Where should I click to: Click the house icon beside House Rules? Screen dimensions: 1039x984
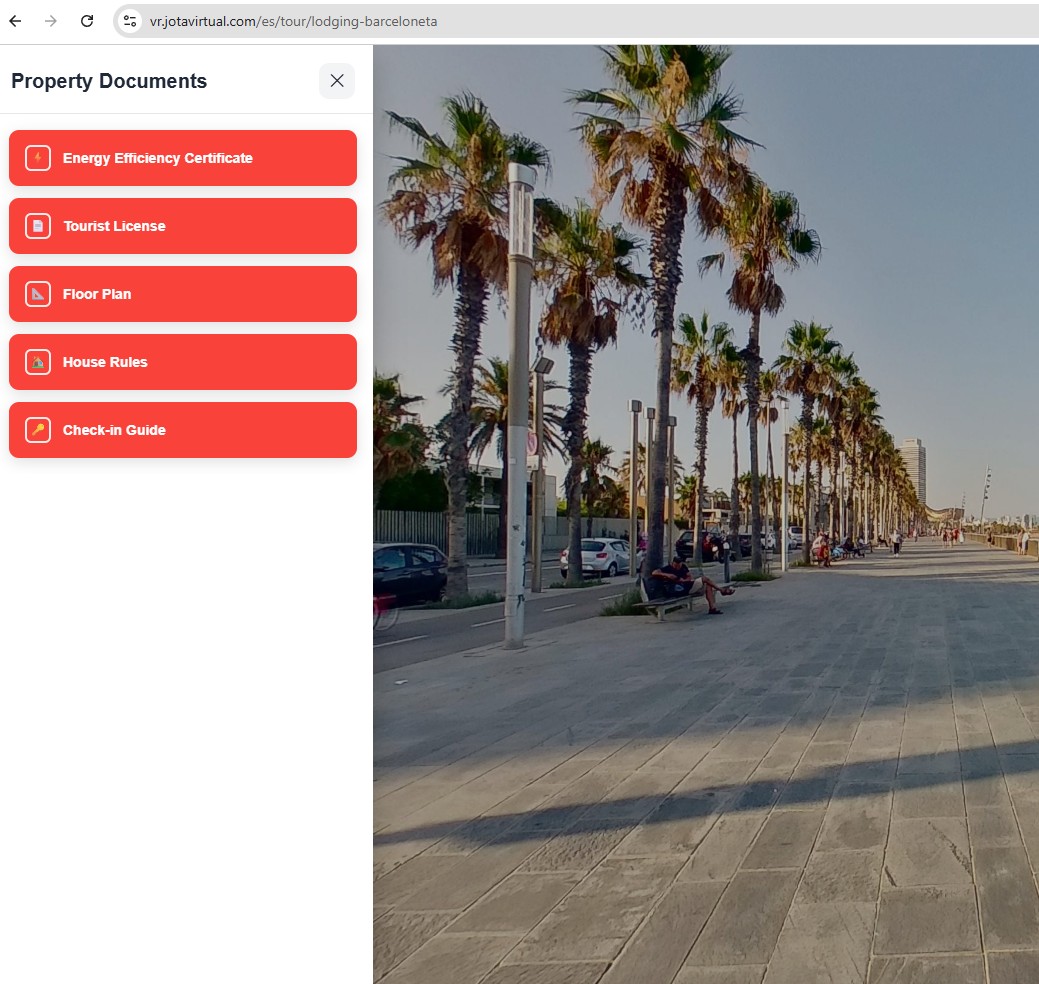(38, 362)
